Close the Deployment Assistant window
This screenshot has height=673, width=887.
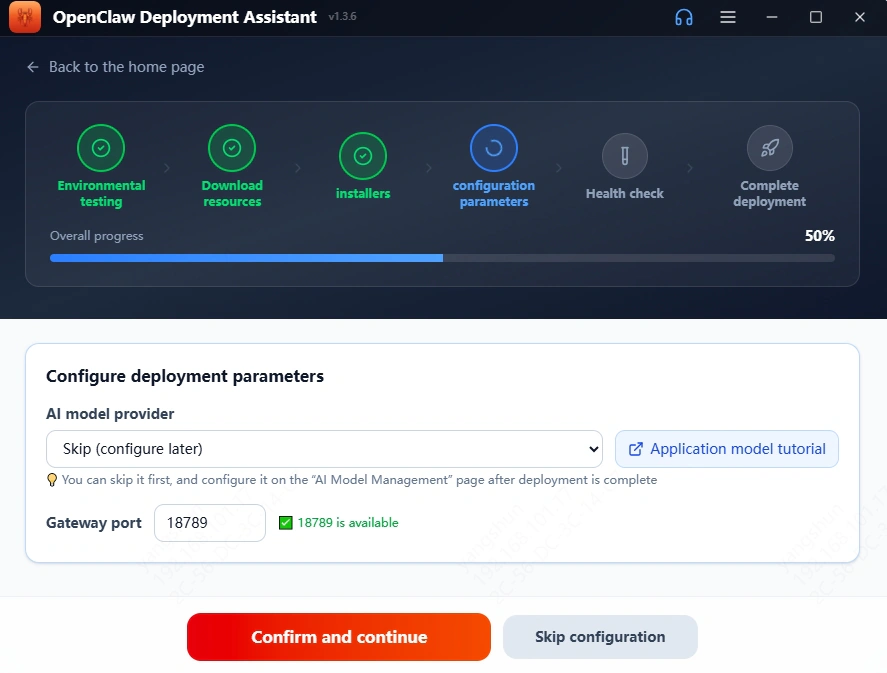pyautogui.click(x=860, y=17)
